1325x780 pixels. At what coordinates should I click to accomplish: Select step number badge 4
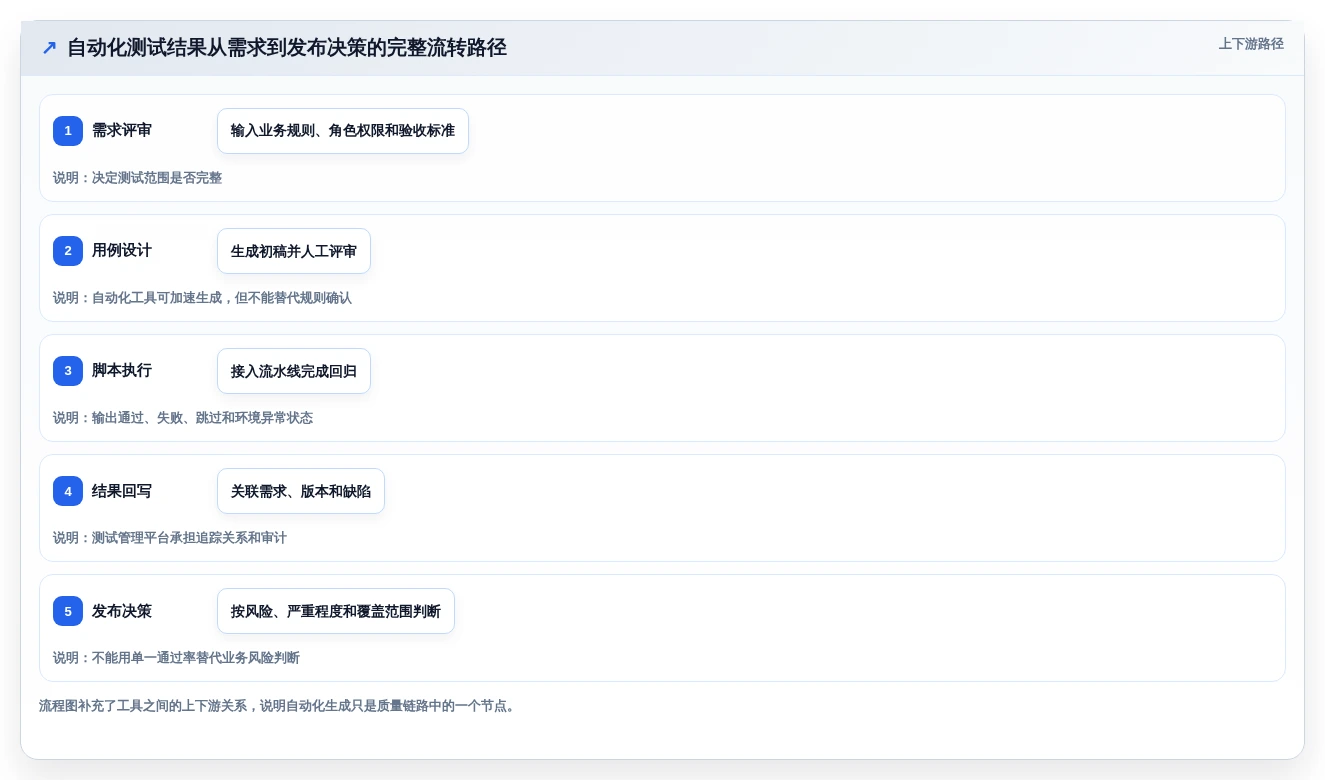(68, 491)
